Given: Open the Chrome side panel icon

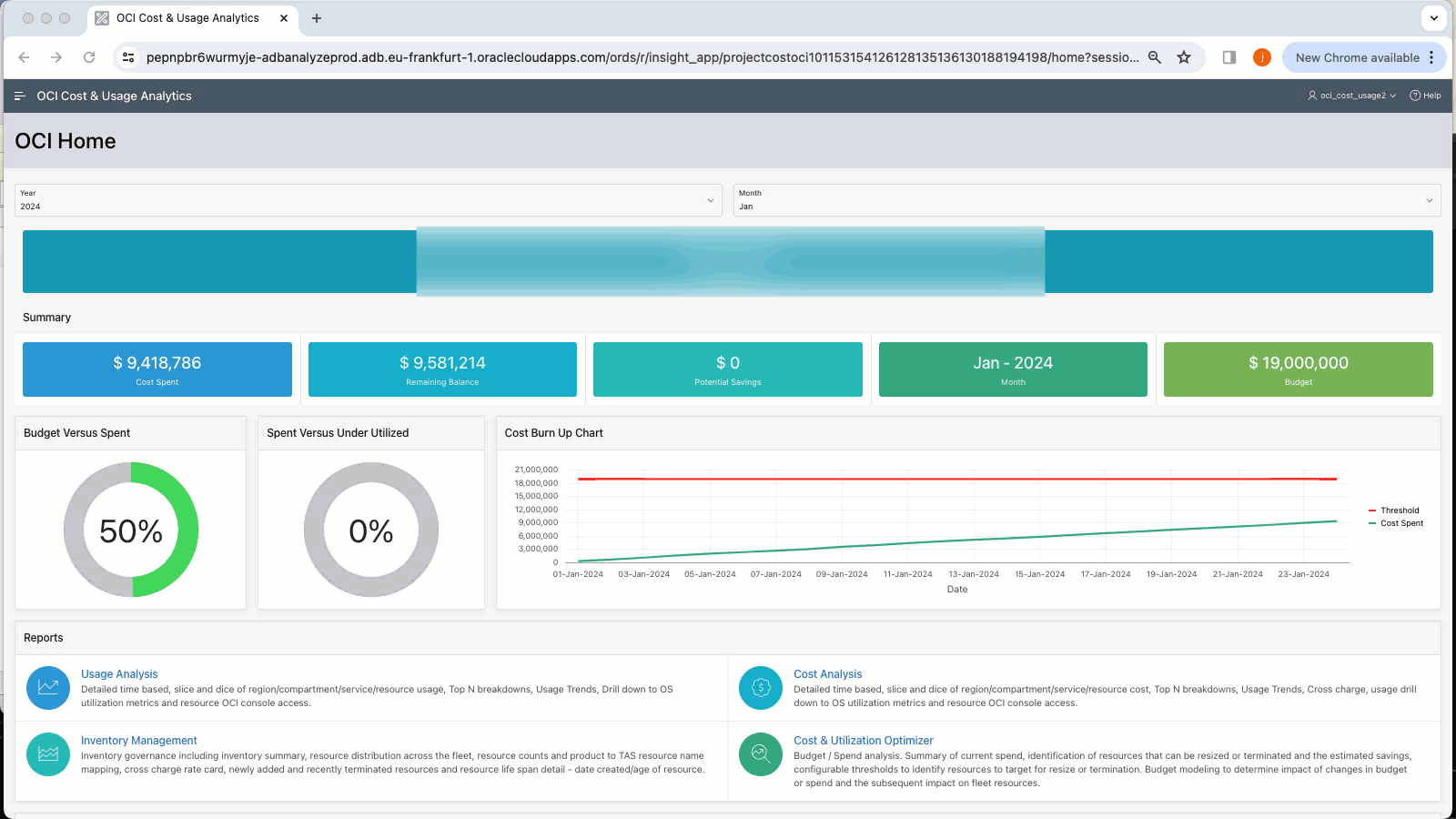Looking at the screenshot, I should tap(1228, 56).
